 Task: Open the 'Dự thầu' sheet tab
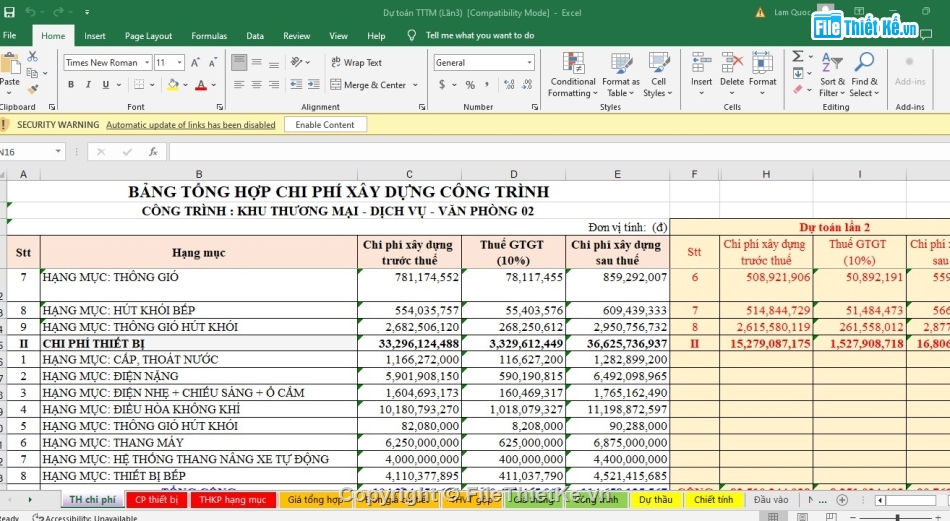tap(656, 500)
